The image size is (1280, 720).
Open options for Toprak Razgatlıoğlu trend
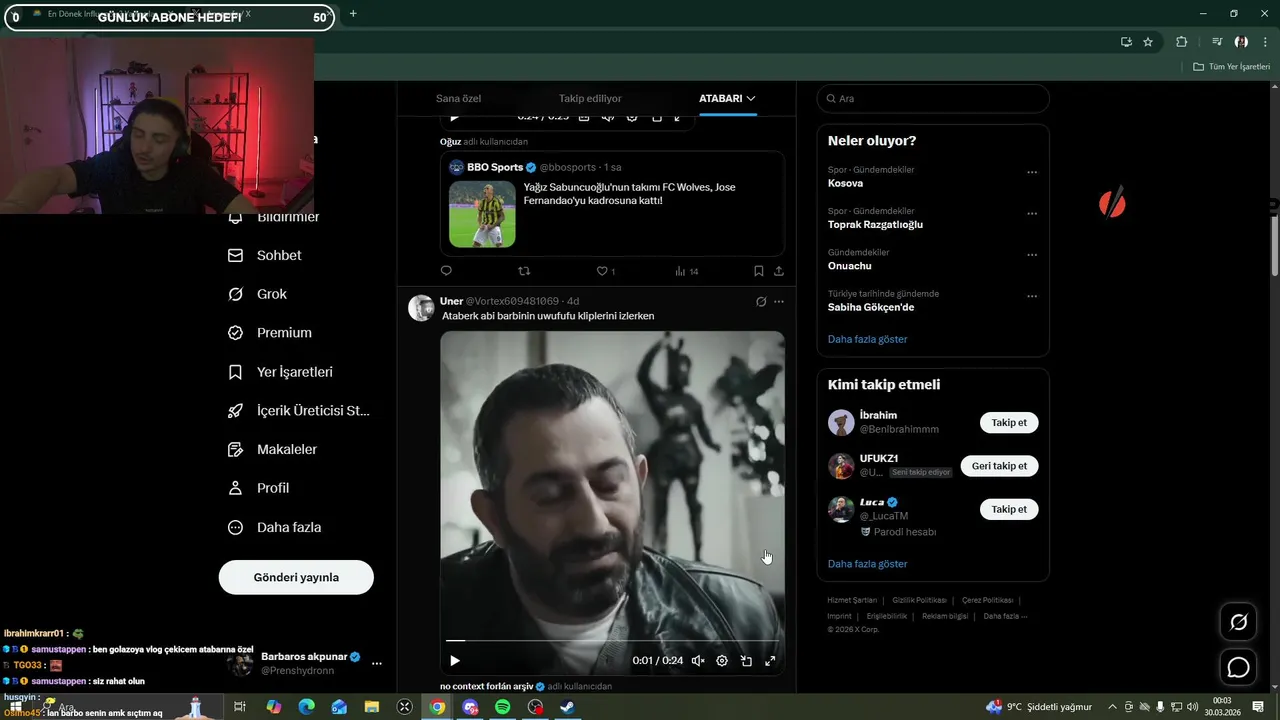pyautogui.click(x=1032, y=214)
